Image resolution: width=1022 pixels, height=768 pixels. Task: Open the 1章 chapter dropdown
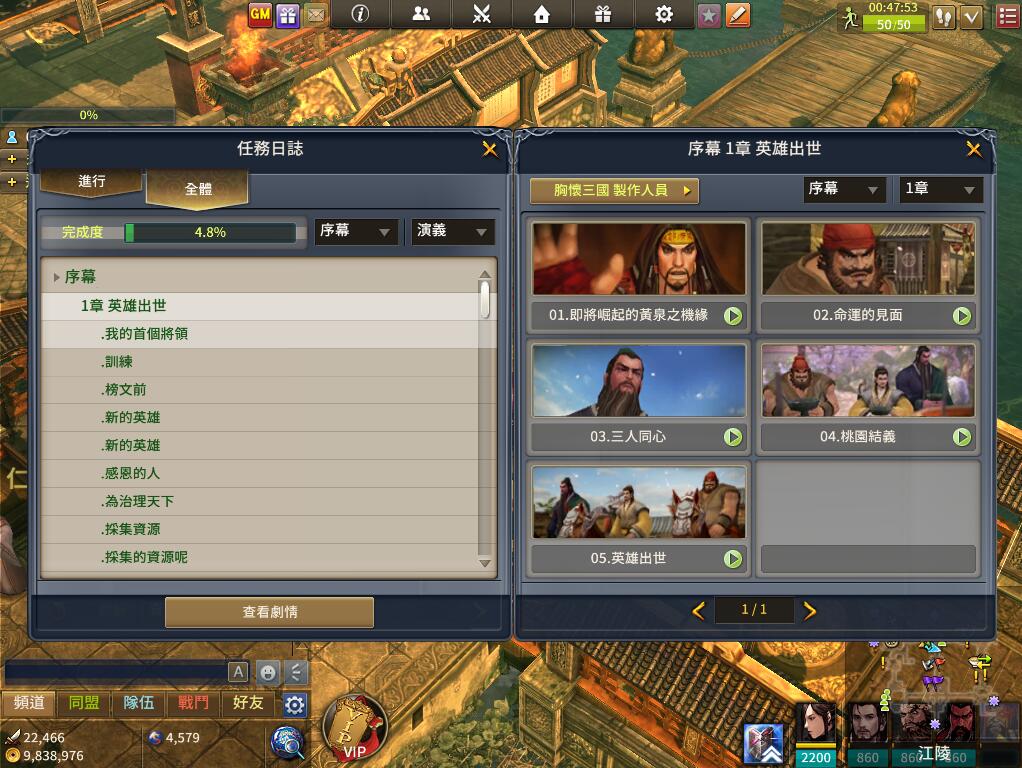(941, 189)
